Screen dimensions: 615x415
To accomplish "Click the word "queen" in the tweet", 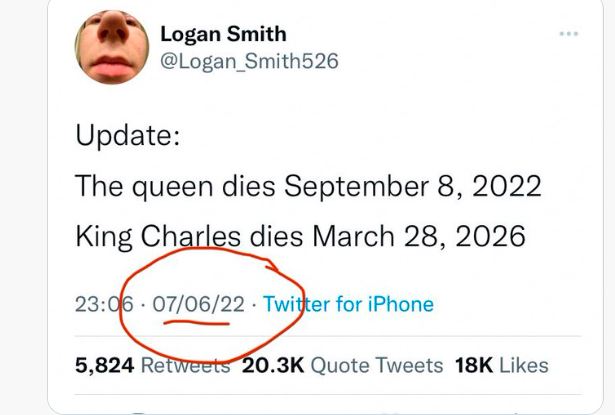I will tap(178, 186).
